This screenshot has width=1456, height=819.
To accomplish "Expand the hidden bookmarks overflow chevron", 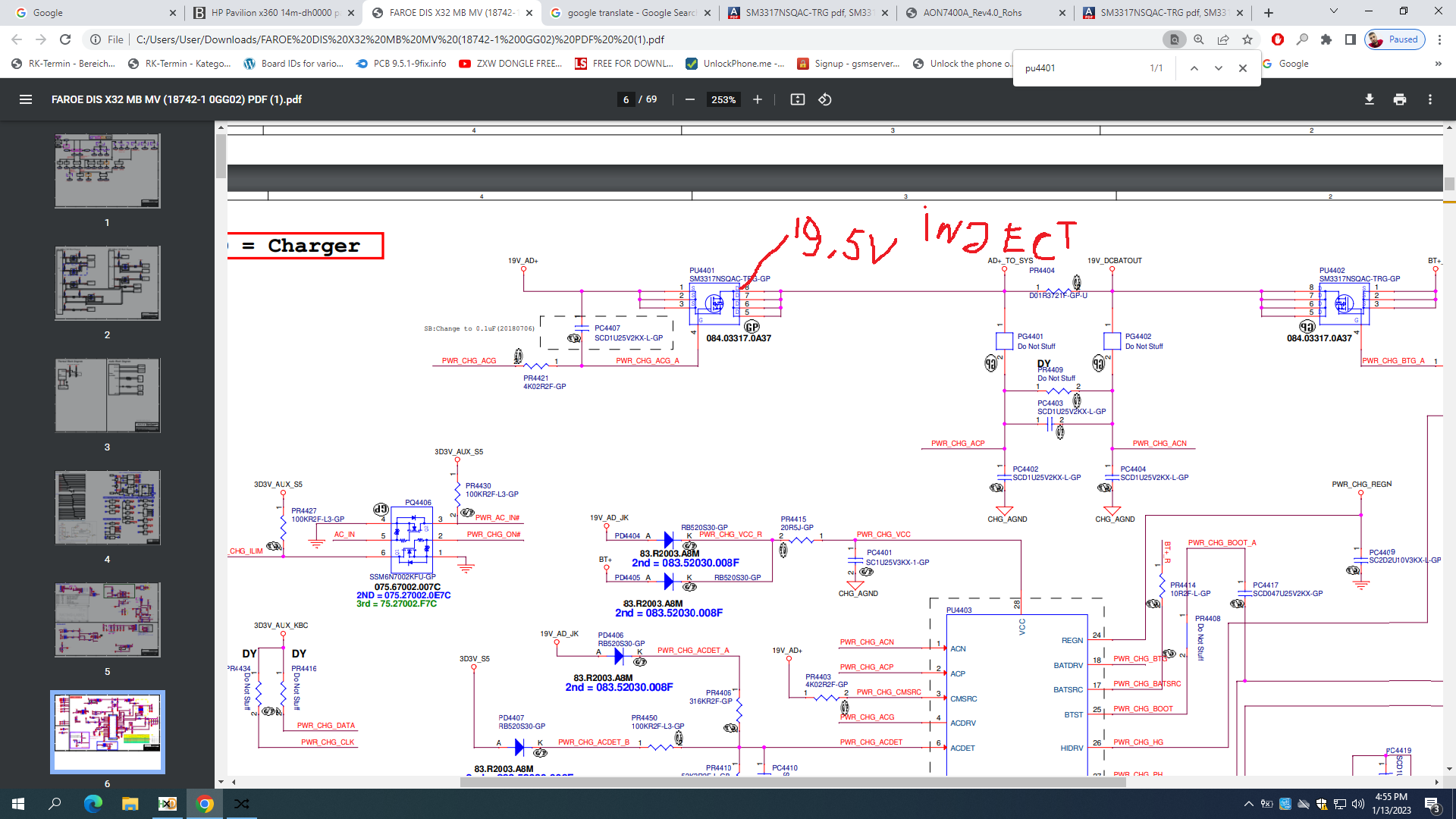I will point(1438,64).
